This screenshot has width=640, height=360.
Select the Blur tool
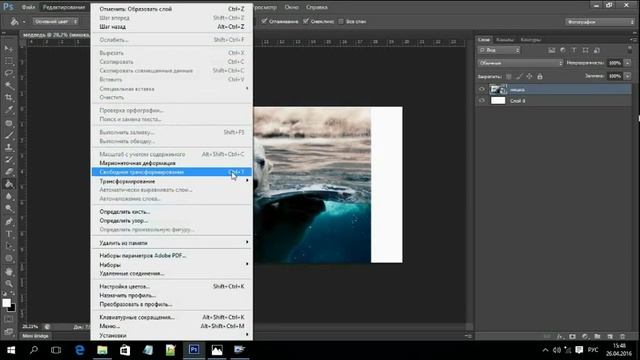pyautogui.click(x=9, y=196)
